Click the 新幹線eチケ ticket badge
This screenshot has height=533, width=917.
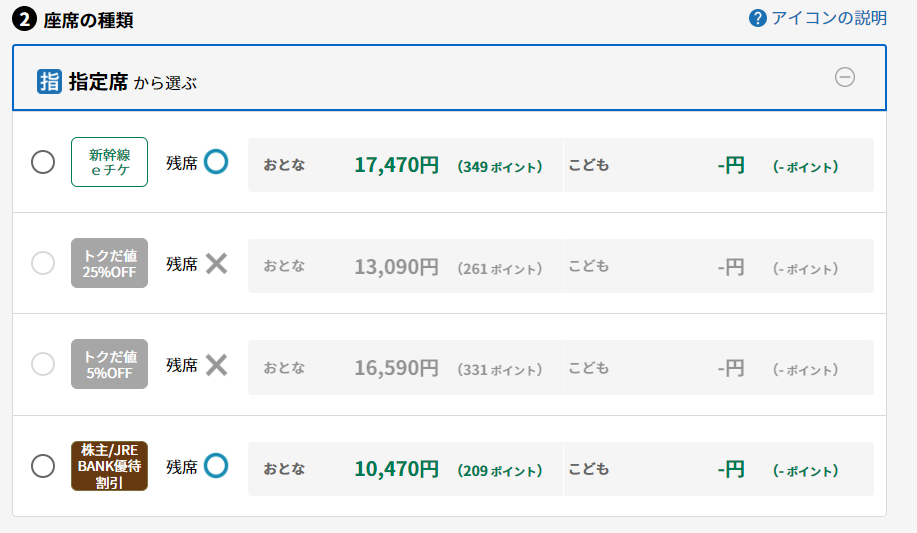pos(109,162)
